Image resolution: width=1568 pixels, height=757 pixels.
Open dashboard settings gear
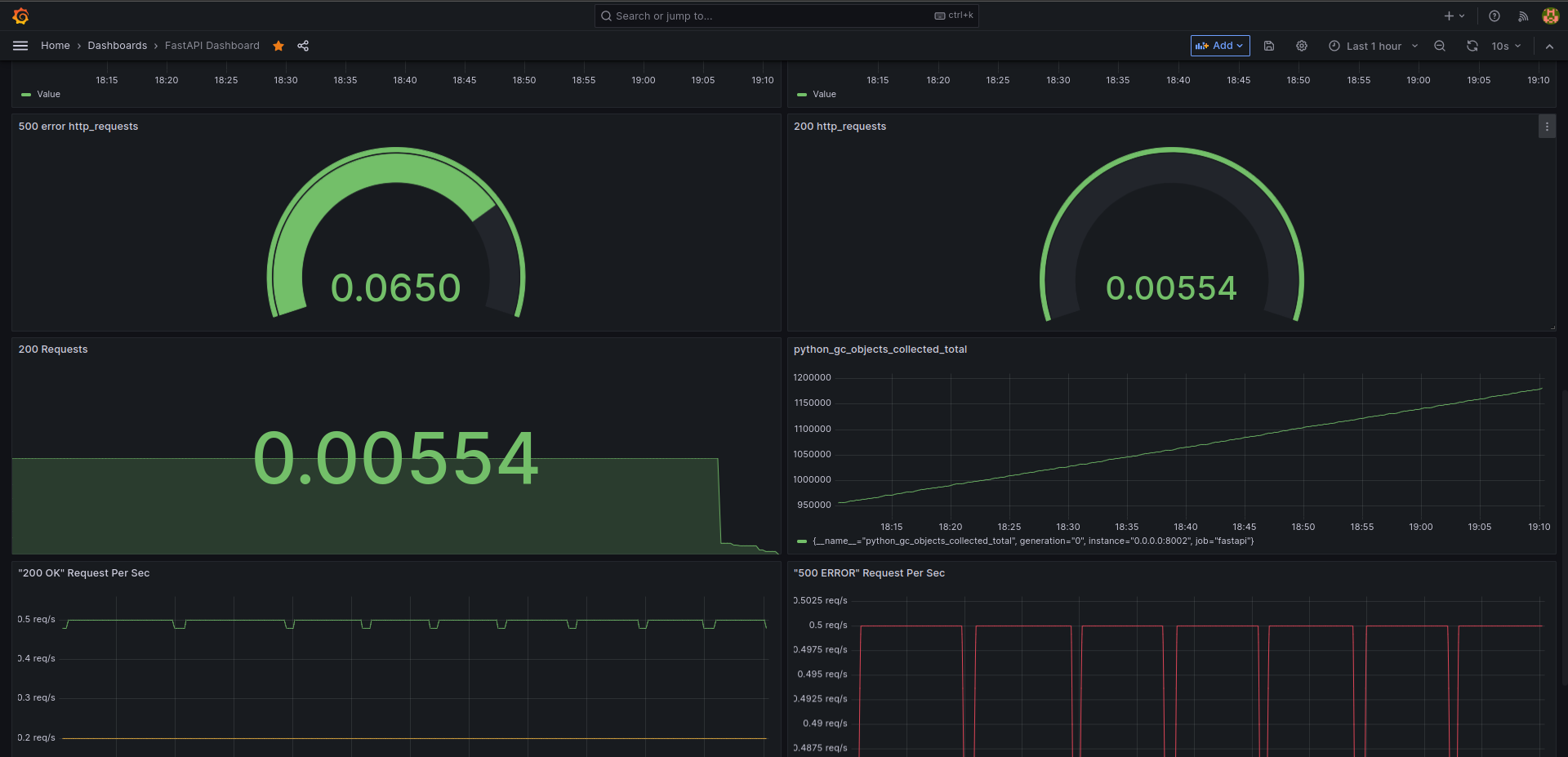click(x=1302, y=46)
